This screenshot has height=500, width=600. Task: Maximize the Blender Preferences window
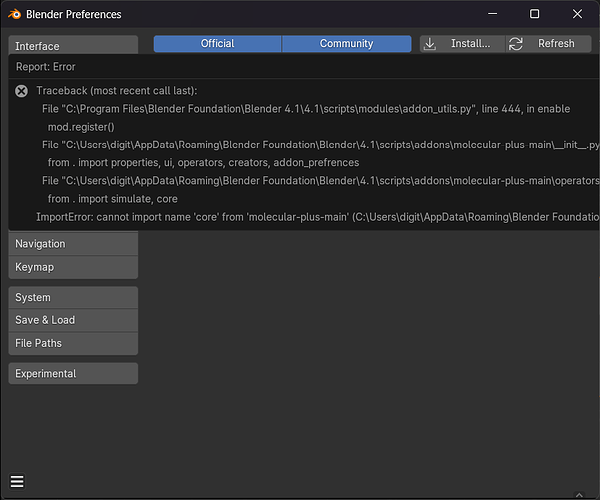[535, 14]
